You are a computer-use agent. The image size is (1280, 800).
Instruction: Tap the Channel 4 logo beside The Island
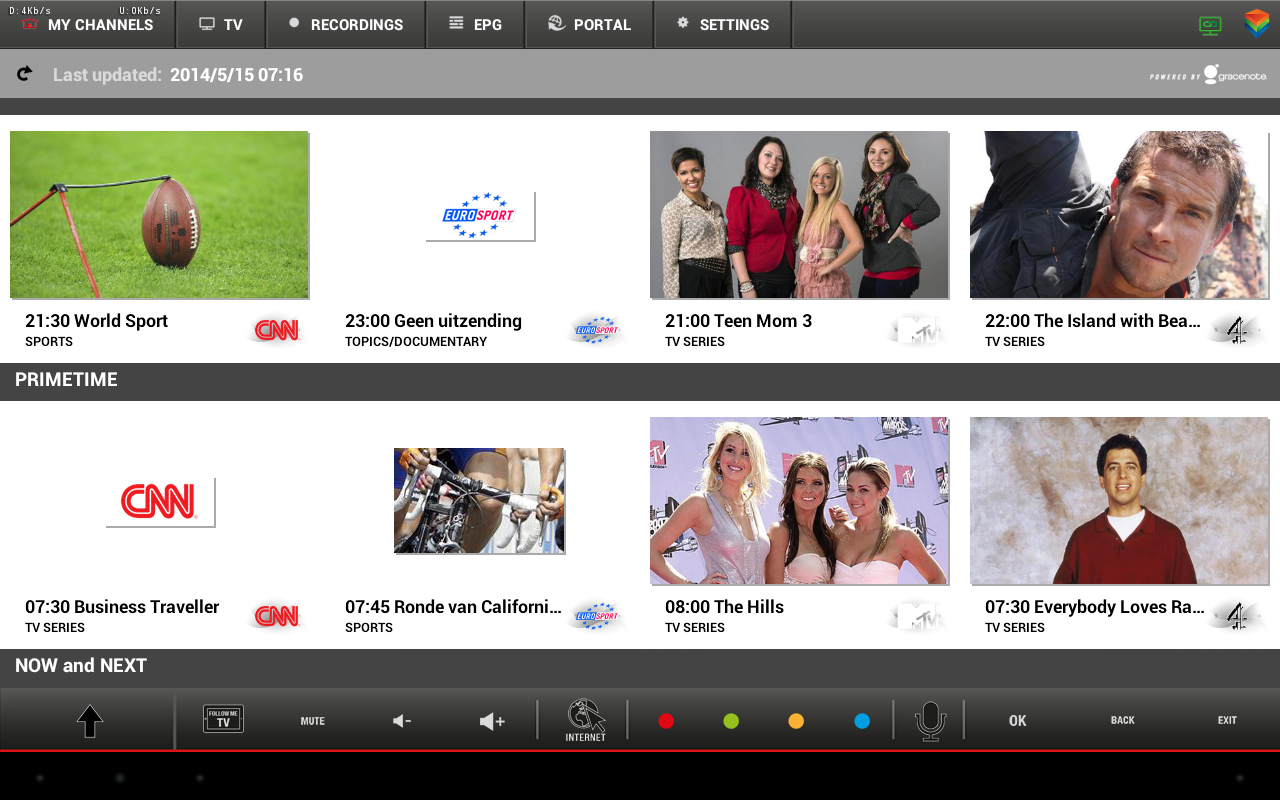click(1237, 330)
